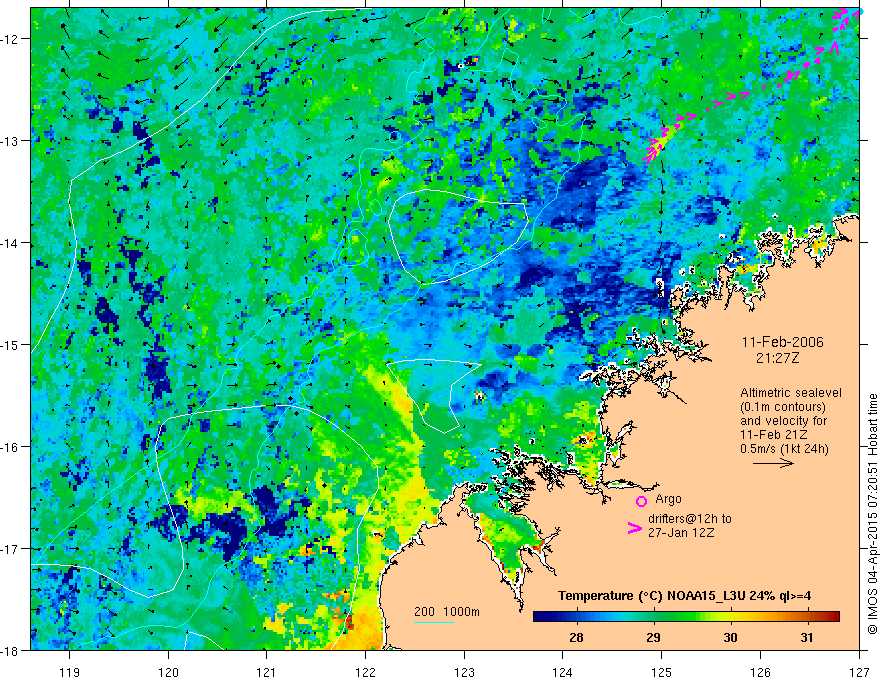Click the "Altimetric sealevel" text
880x680 pixels.
[x=791, y=393]
